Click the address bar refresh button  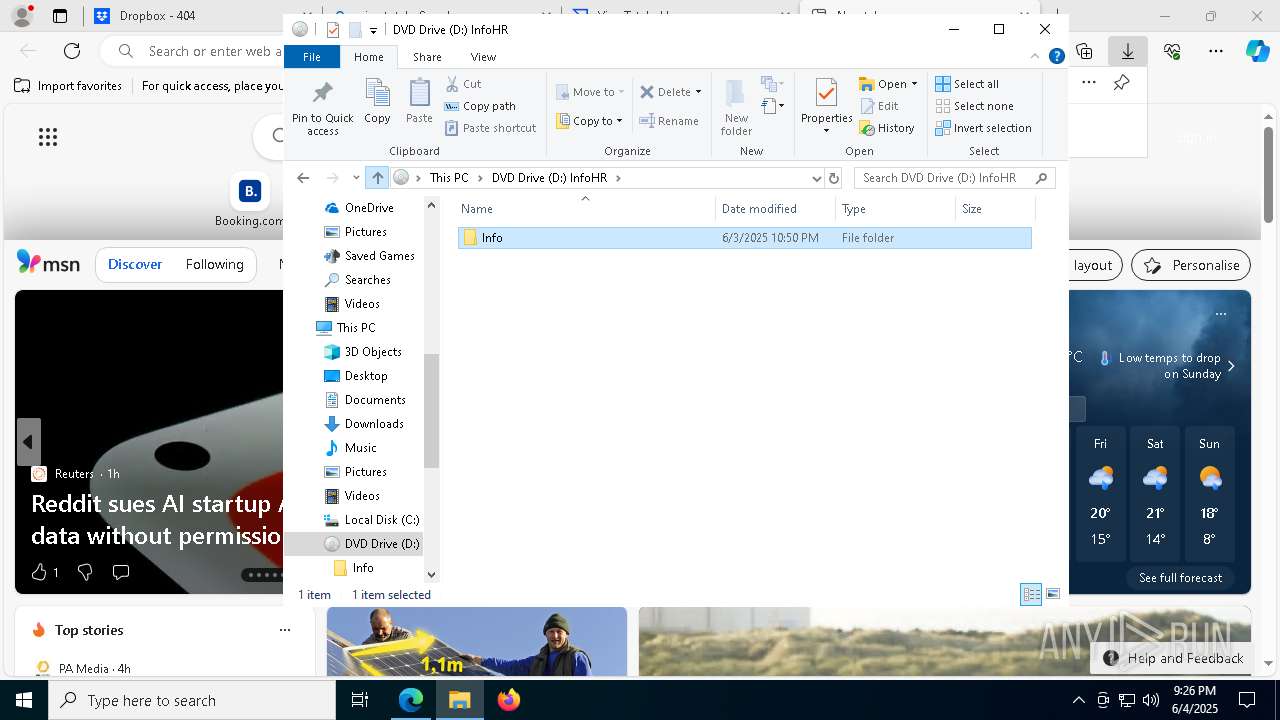point(834,178)
